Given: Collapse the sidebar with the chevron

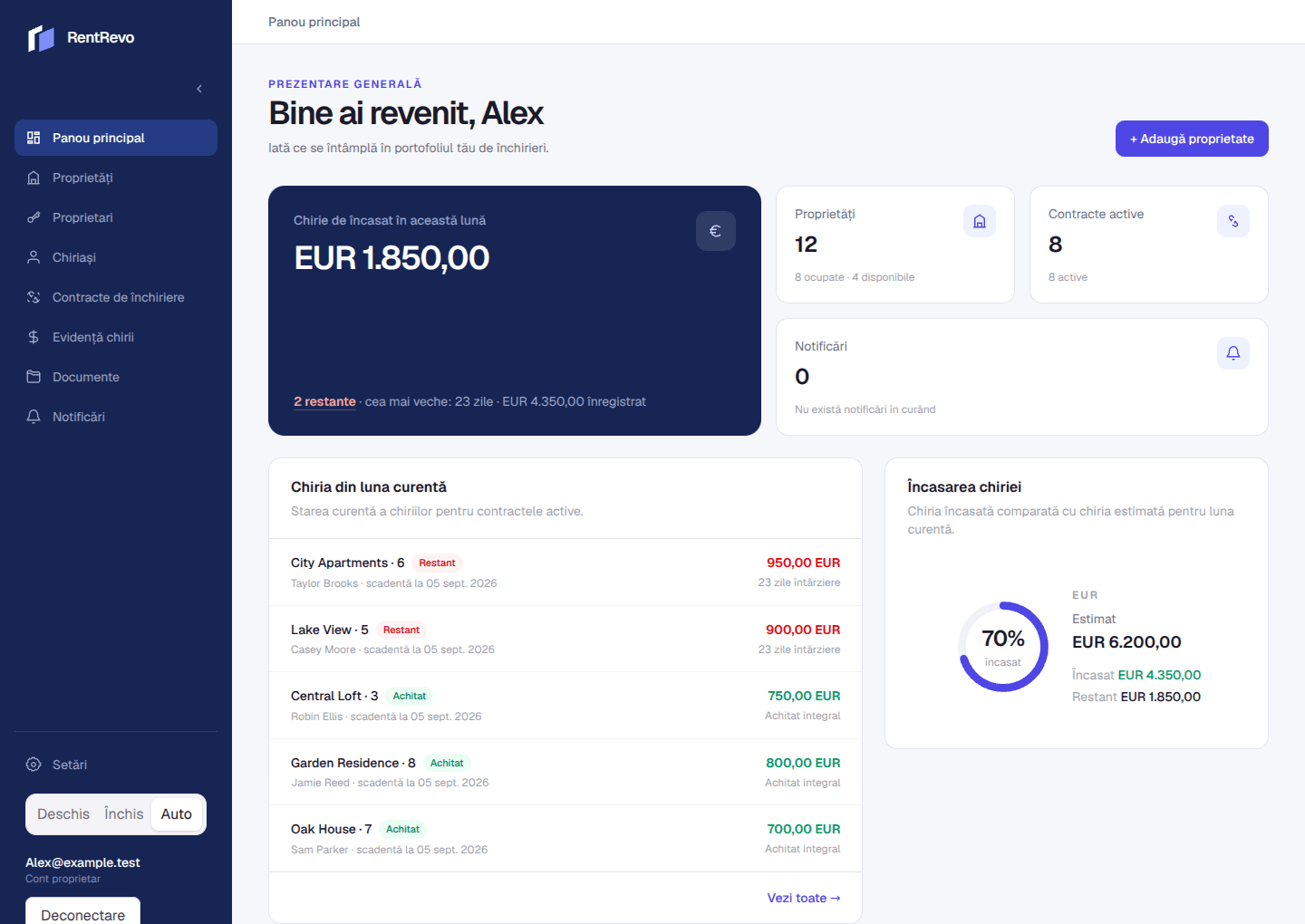Looking at the screenshot, I should coord(199,89).
